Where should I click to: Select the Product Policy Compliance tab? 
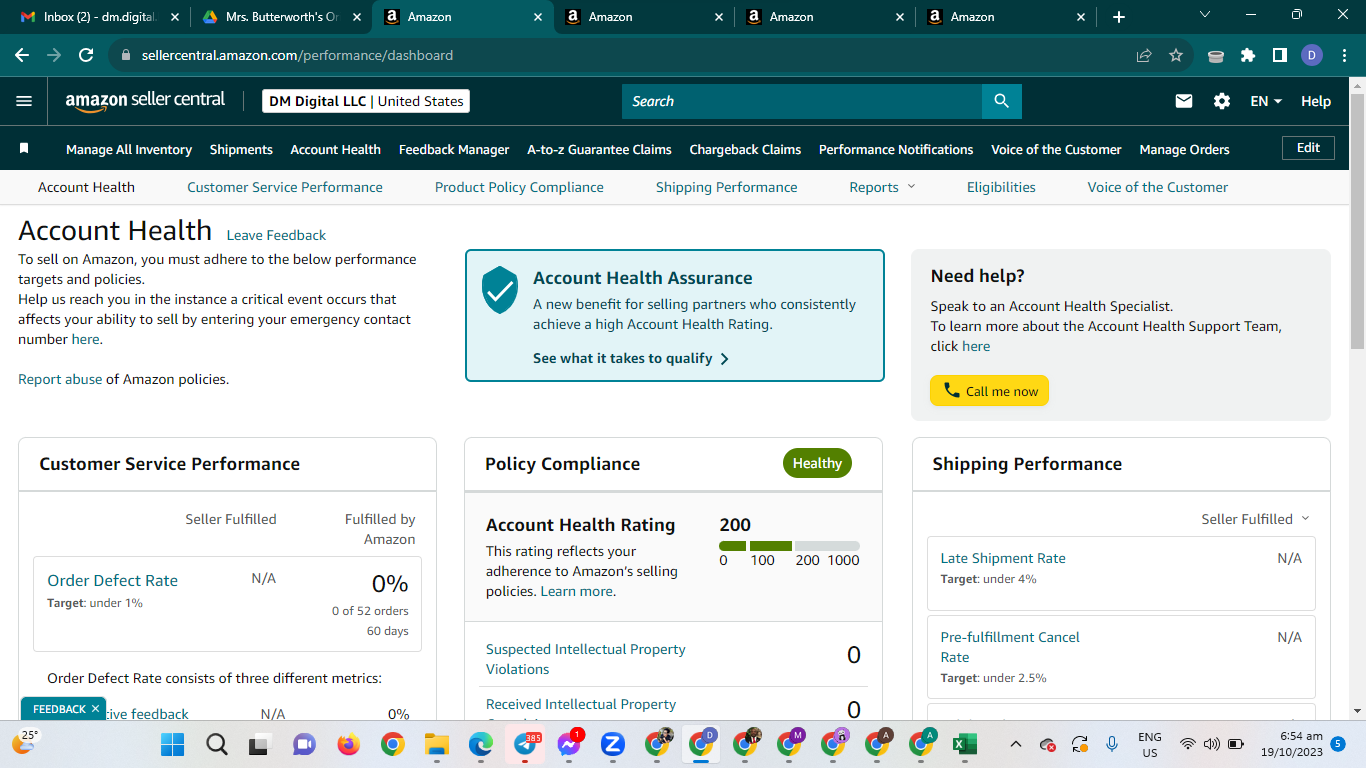click(x=519, y=187)
